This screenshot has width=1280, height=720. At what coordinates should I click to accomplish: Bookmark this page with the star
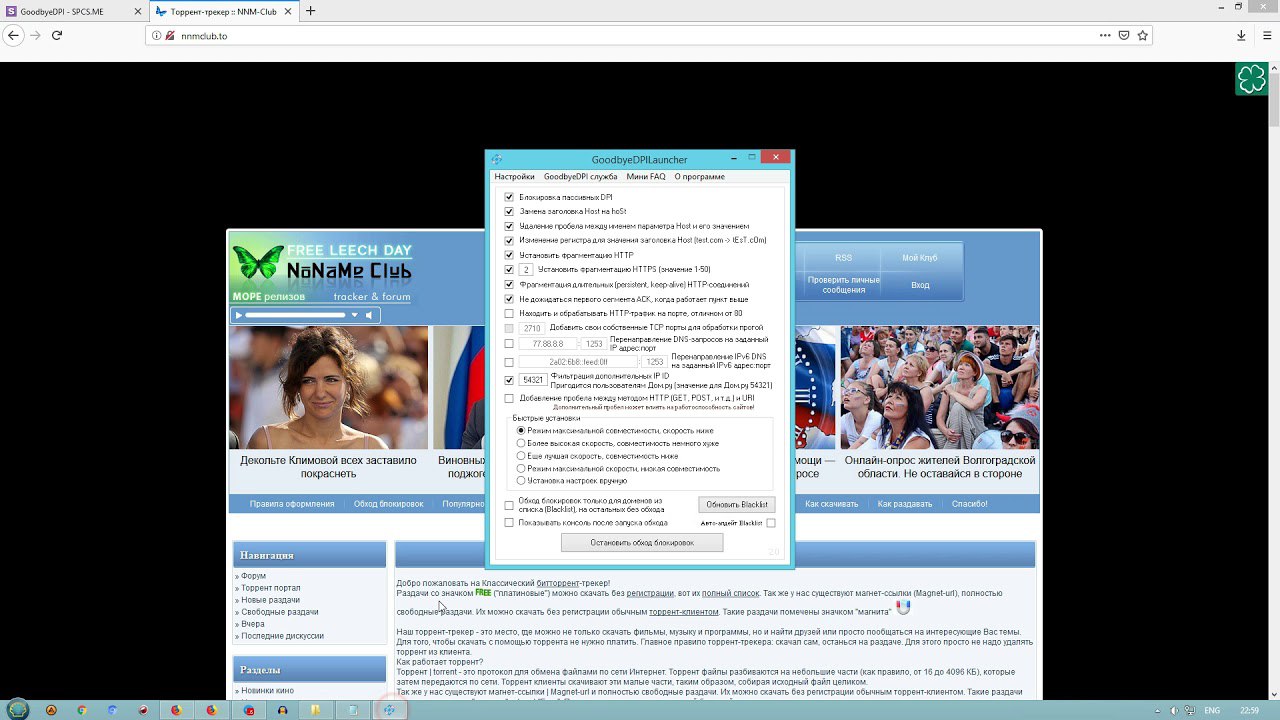pos(1143,35)
